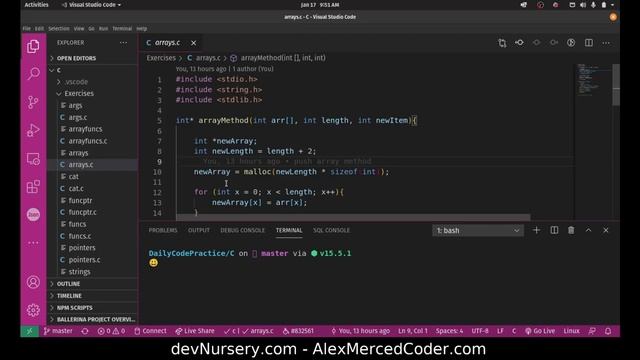
Task: Kill the terminal with trash icon
Action: [571, 230]
